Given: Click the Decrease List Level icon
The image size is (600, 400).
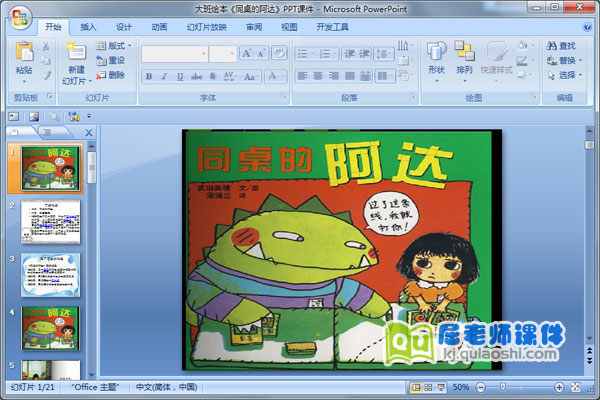Looking at the screenshot, I should [349, 54].
